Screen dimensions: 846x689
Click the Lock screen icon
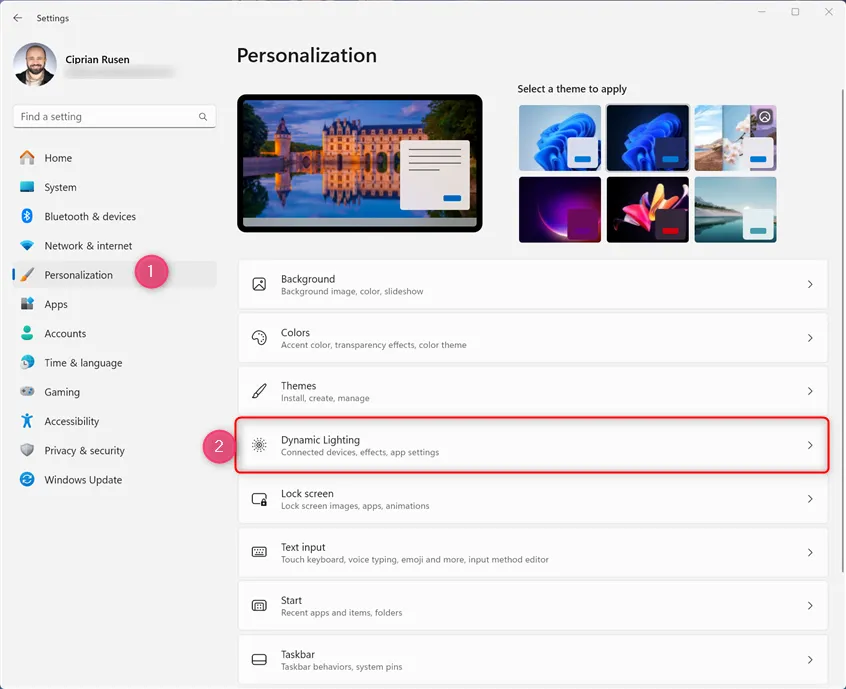point(260,499)
